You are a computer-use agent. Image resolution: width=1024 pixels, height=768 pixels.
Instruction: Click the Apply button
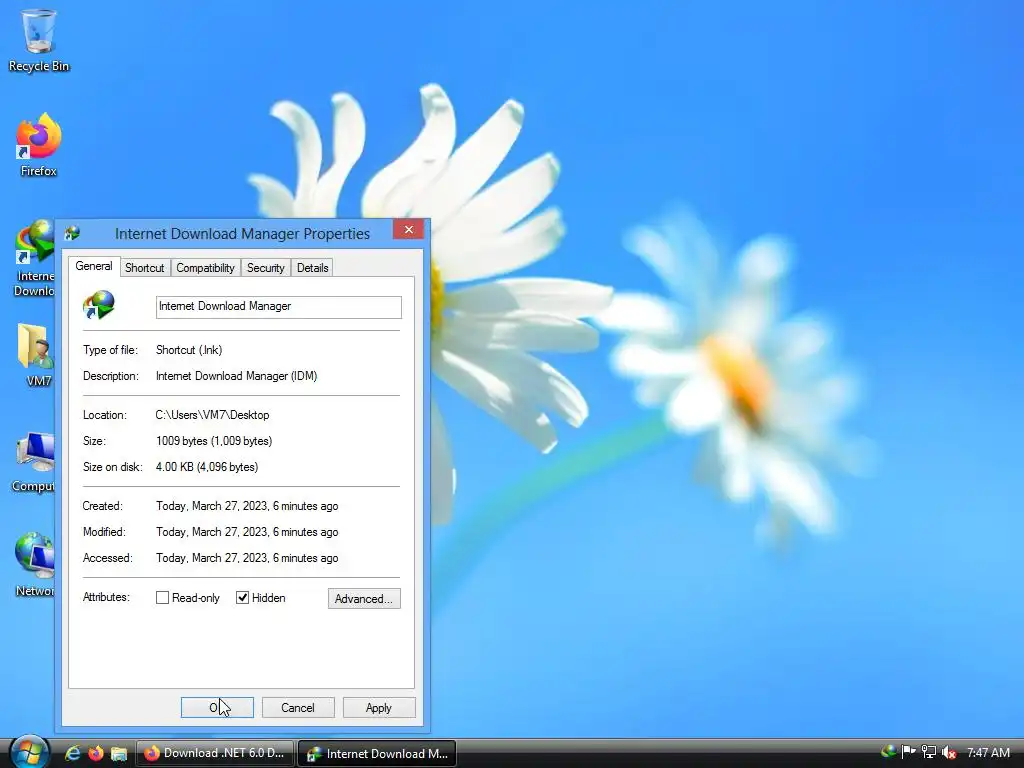[379, 707]
